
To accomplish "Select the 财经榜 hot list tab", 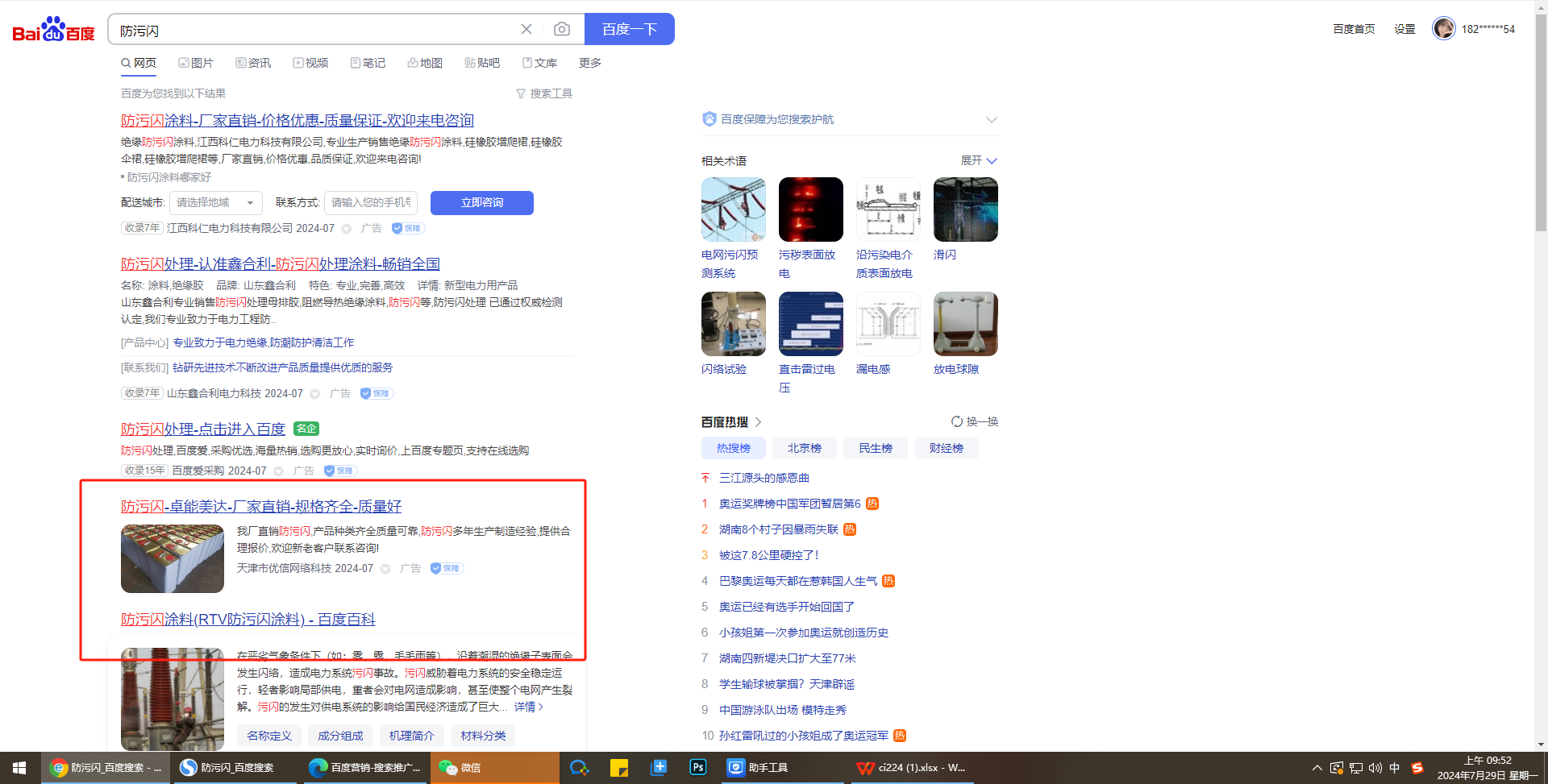I will point(947,448).
